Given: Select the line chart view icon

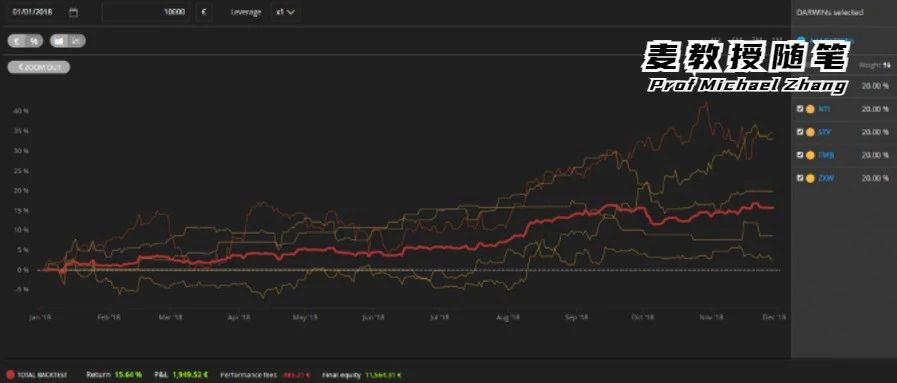Looking at the screenshot, I should click(77, 41).
